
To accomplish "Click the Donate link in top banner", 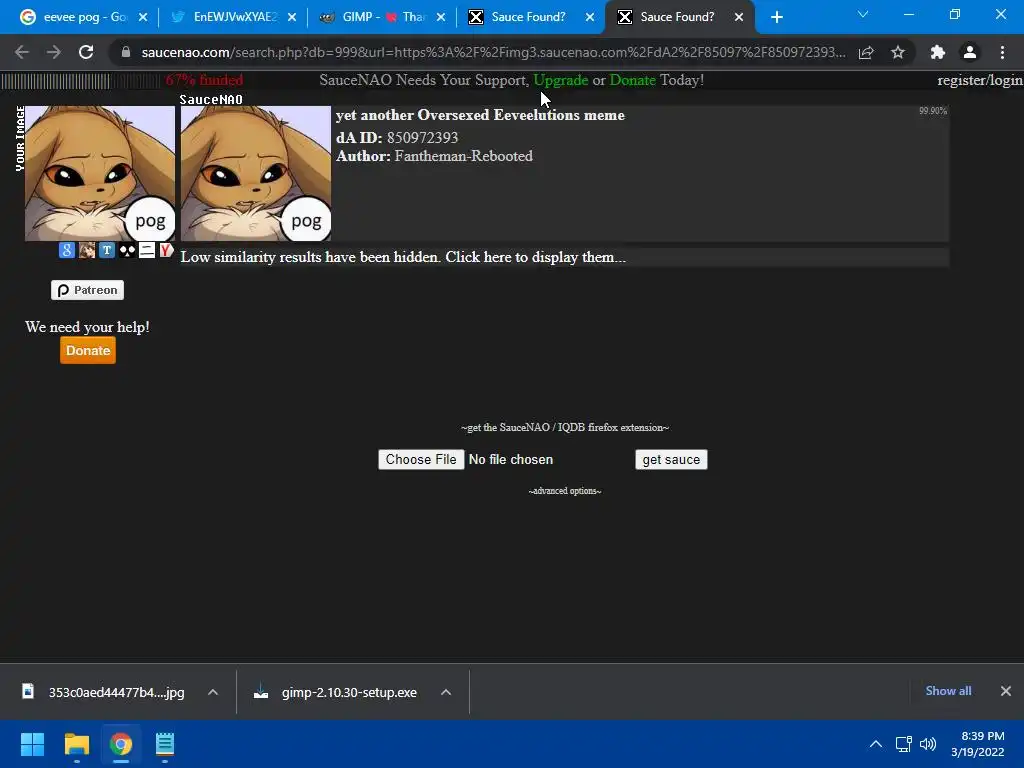I will [632, 80].
